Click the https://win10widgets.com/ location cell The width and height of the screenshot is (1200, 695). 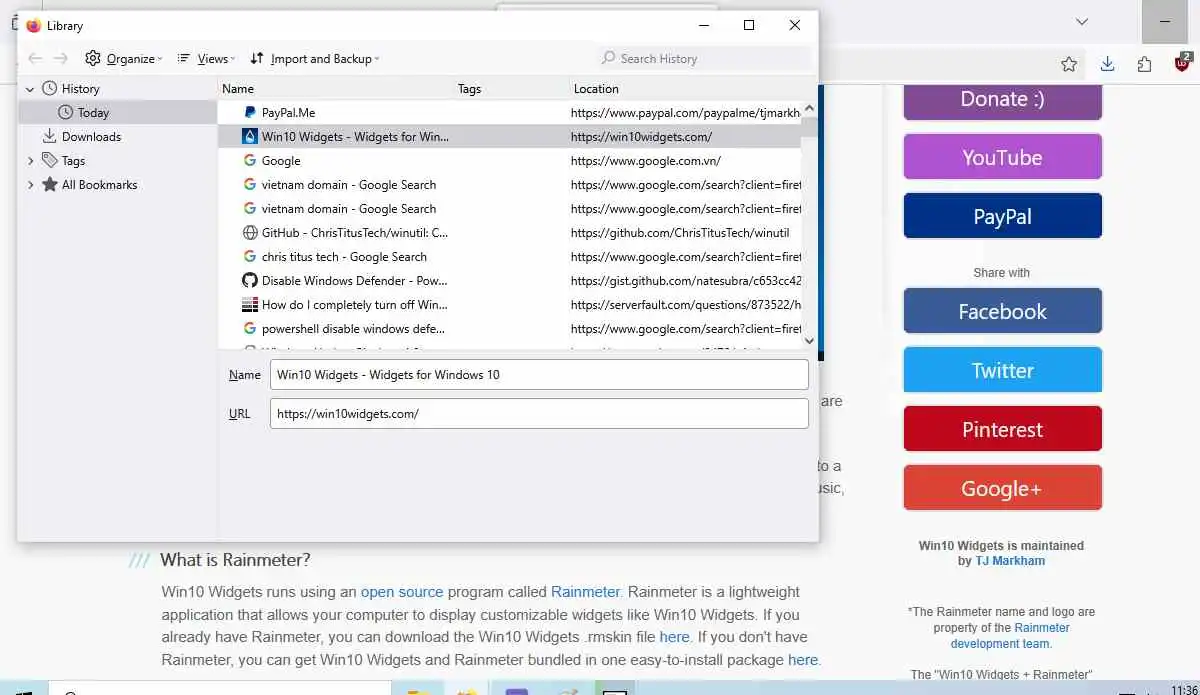click(642, 137)
